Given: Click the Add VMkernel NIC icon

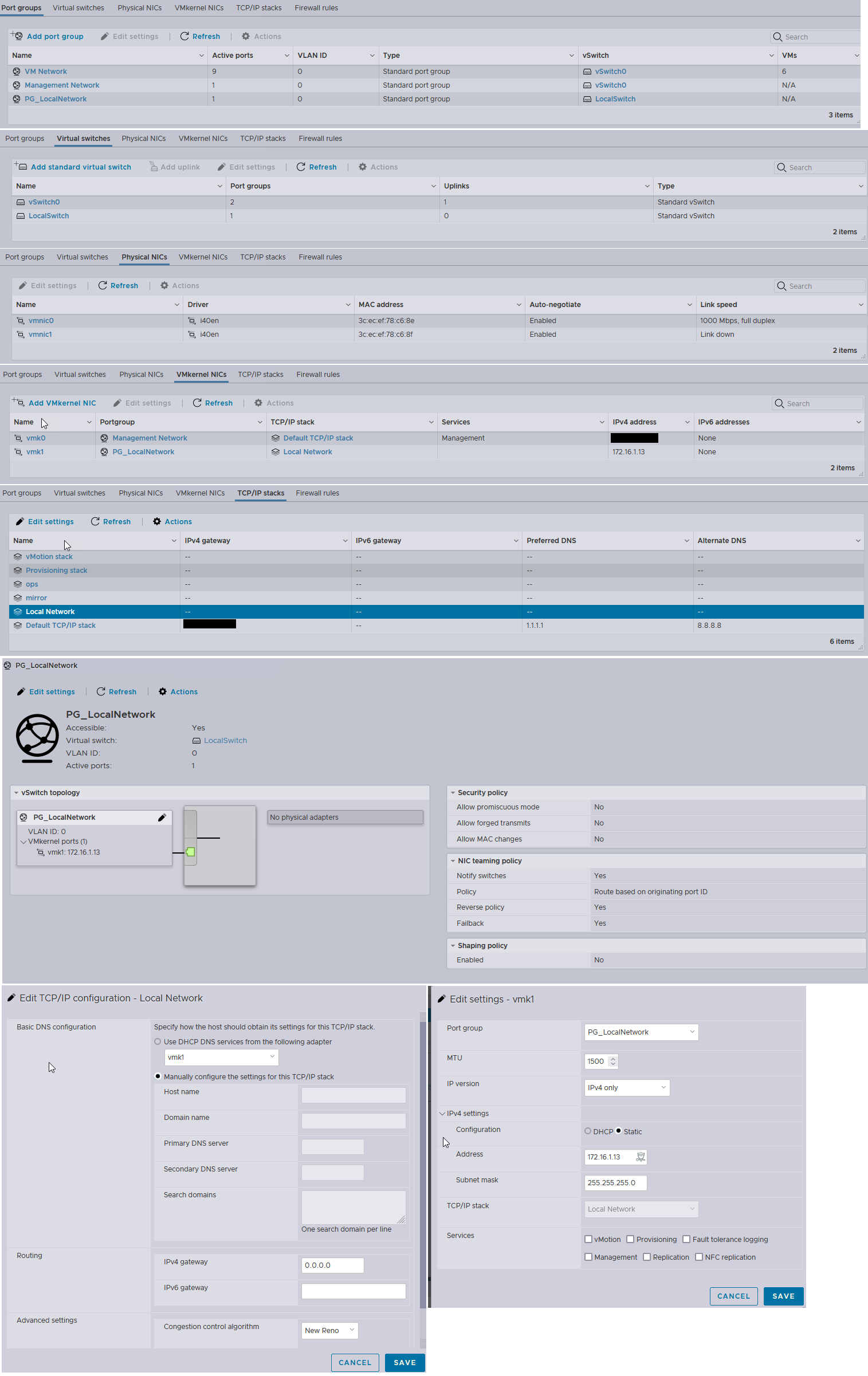Looking at the screenshot, I should [x=18, y=403].
